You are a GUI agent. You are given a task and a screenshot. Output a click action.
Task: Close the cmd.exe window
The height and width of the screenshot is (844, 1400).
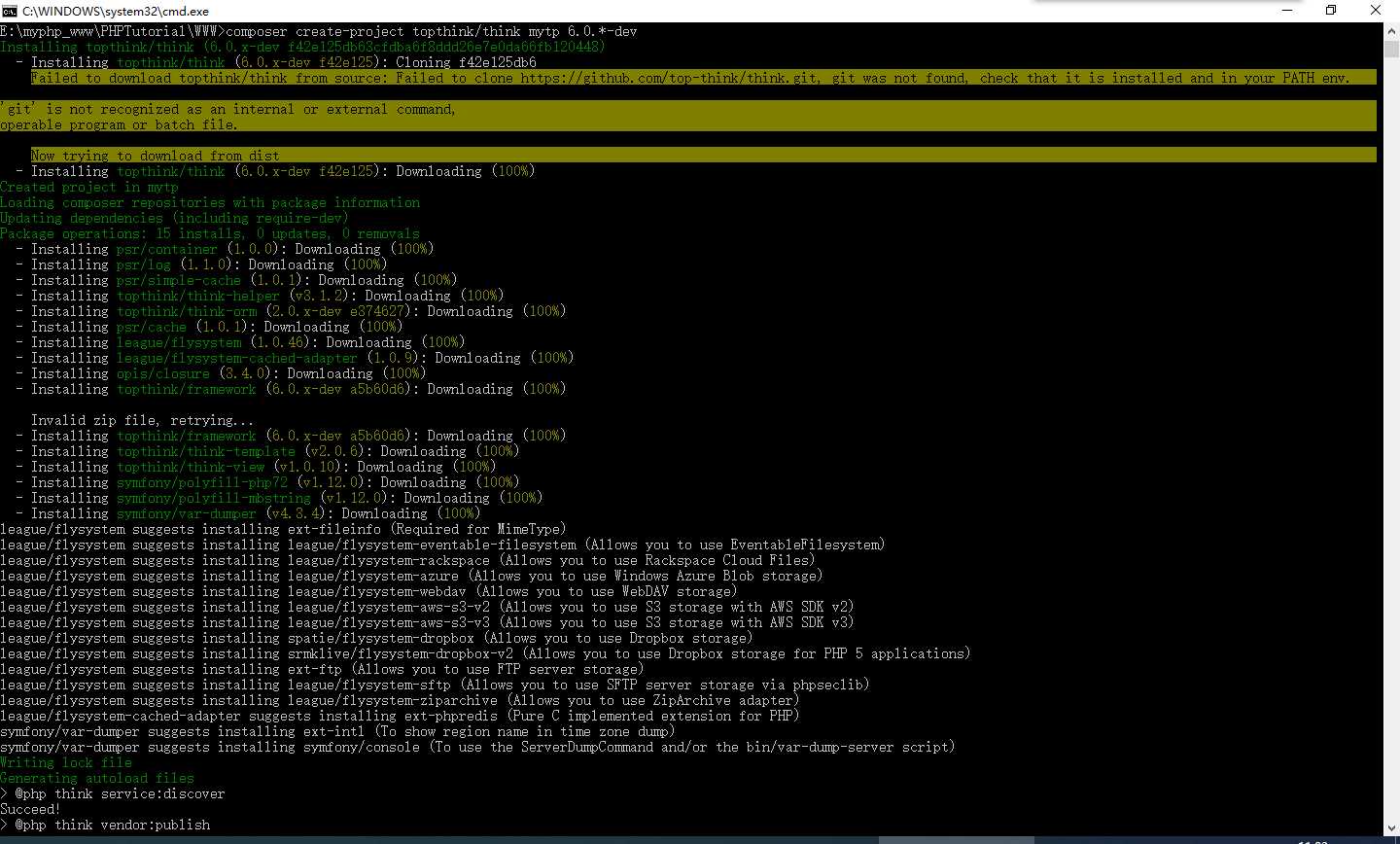[1377, 10]
